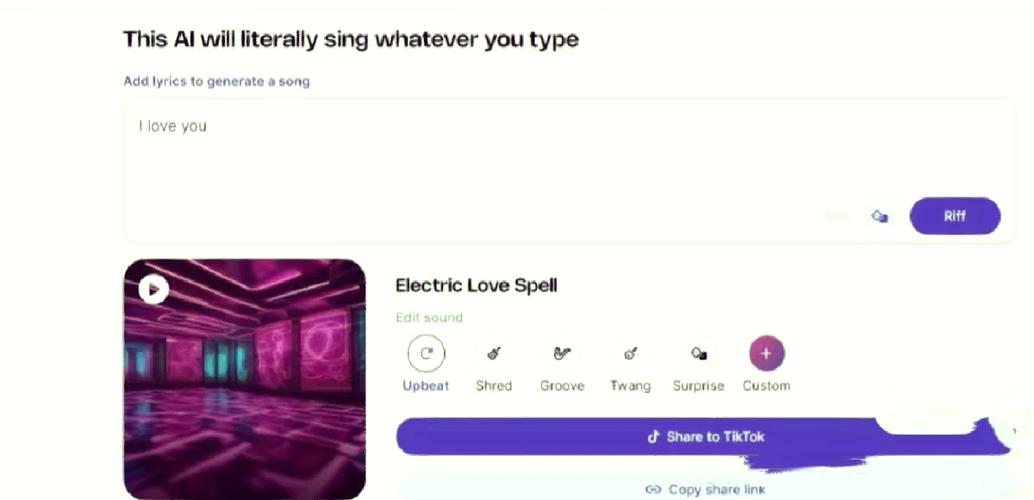This screenshot has width=1034, height=500.
Task: Click the chain link icon
Action: click(653, 489)
